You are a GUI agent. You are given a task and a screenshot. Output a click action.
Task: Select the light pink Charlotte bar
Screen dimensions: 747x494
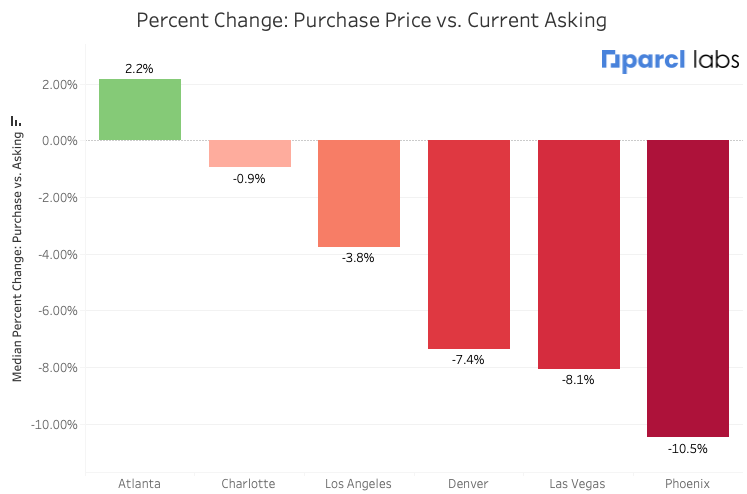(249, 153)
